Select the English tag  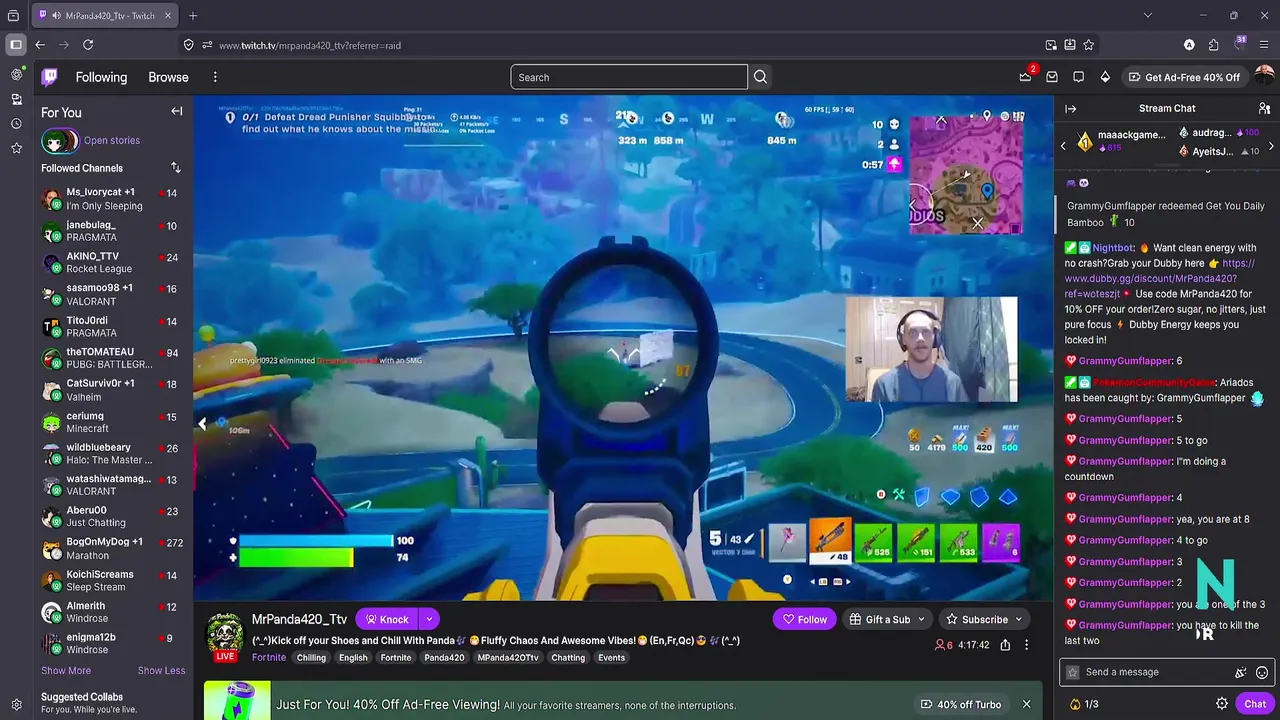tap(353, 657)
